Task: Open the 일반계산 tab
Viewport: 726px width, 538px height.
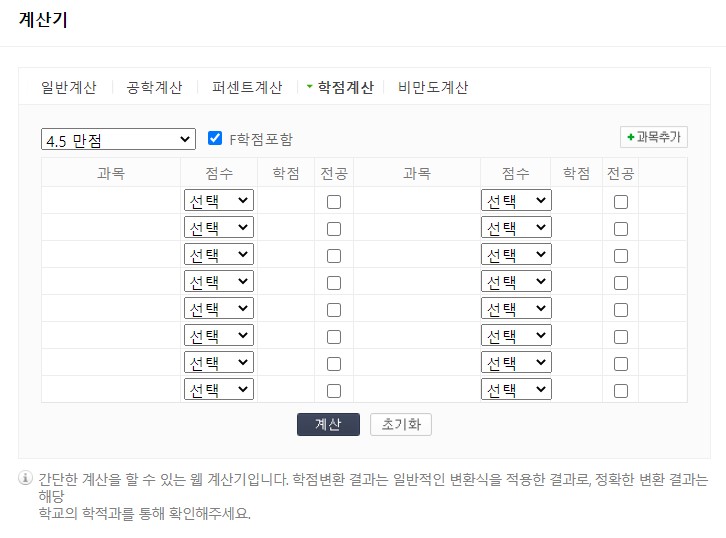Action: pyautogui.click(x=69, y=87)
